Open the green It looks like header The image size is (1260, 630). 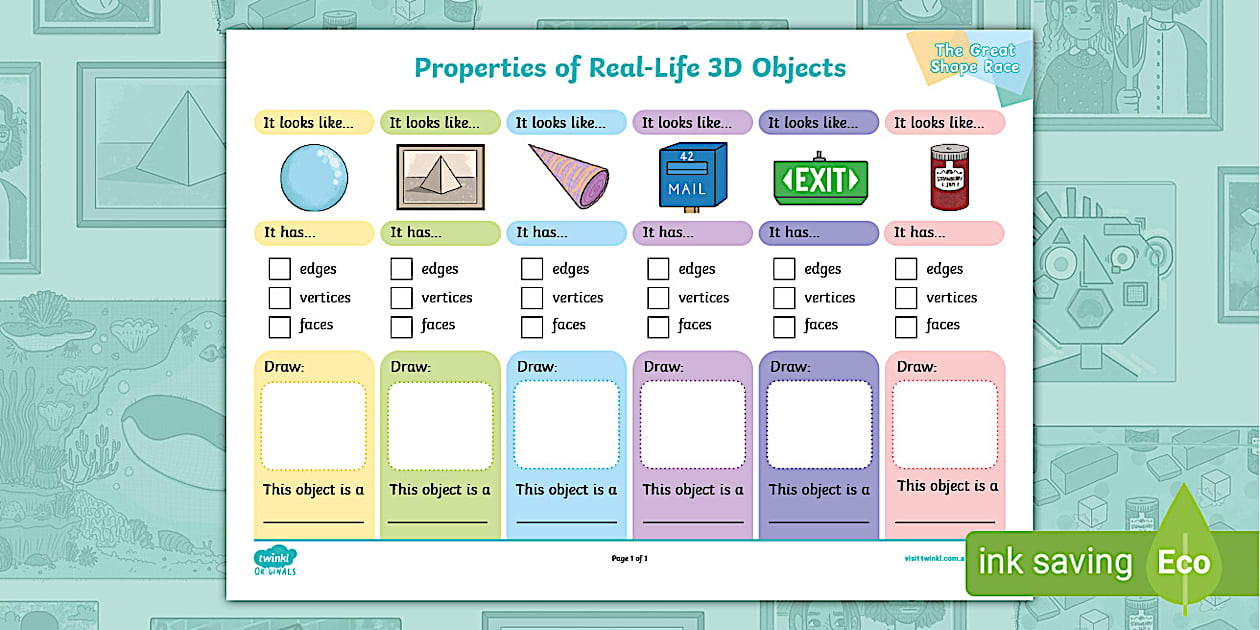(440, 122)
